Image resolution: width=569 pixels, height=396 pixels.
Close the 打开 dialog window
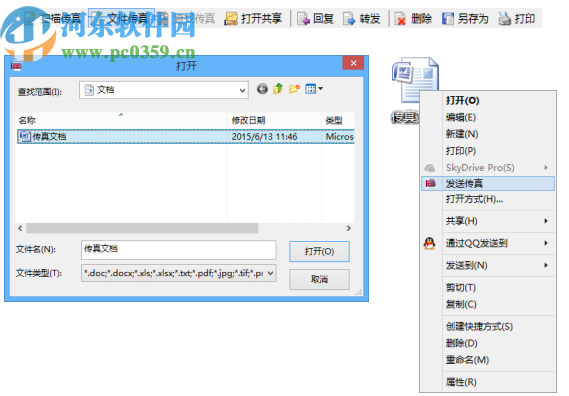(353, 63)
